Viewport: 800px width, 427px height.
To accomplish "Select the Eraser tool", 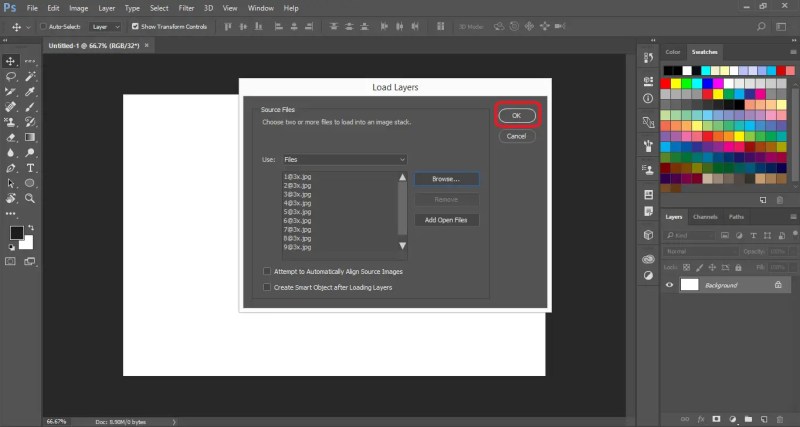I will point(10,137).
